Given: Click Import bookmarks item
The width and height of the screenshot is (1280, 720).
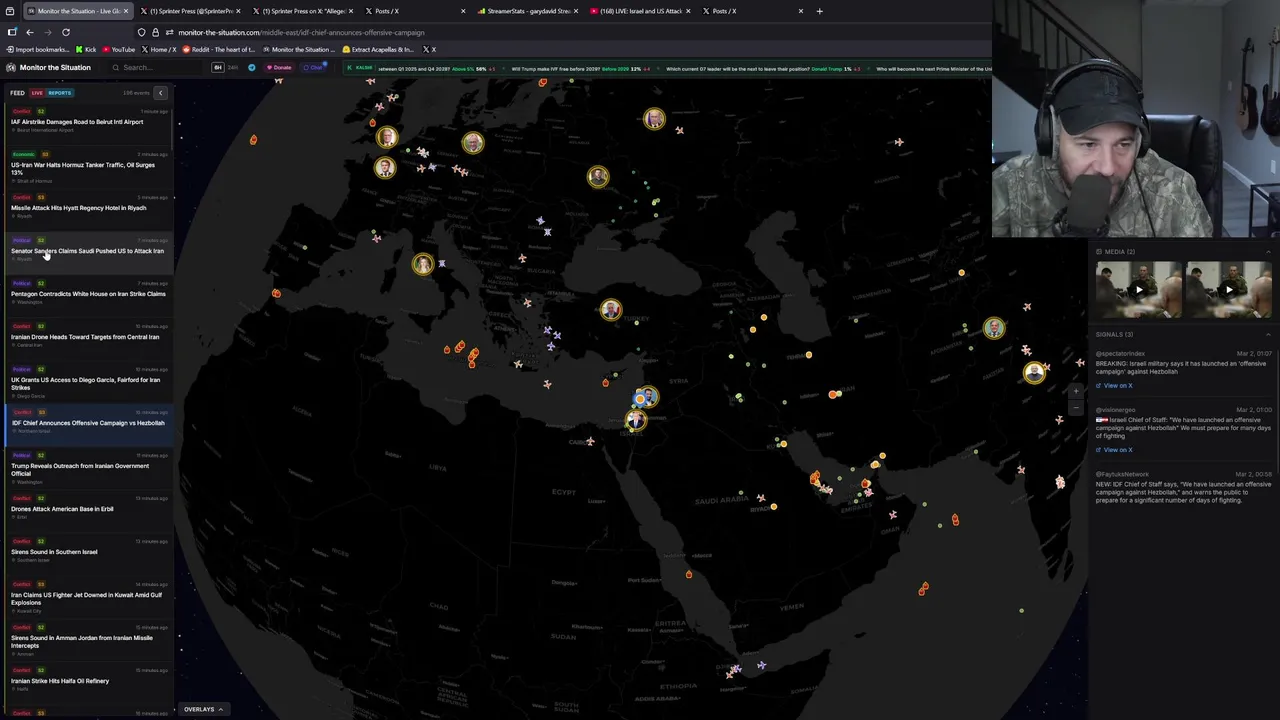Looking at the screenshot, I should pos(38,49).
